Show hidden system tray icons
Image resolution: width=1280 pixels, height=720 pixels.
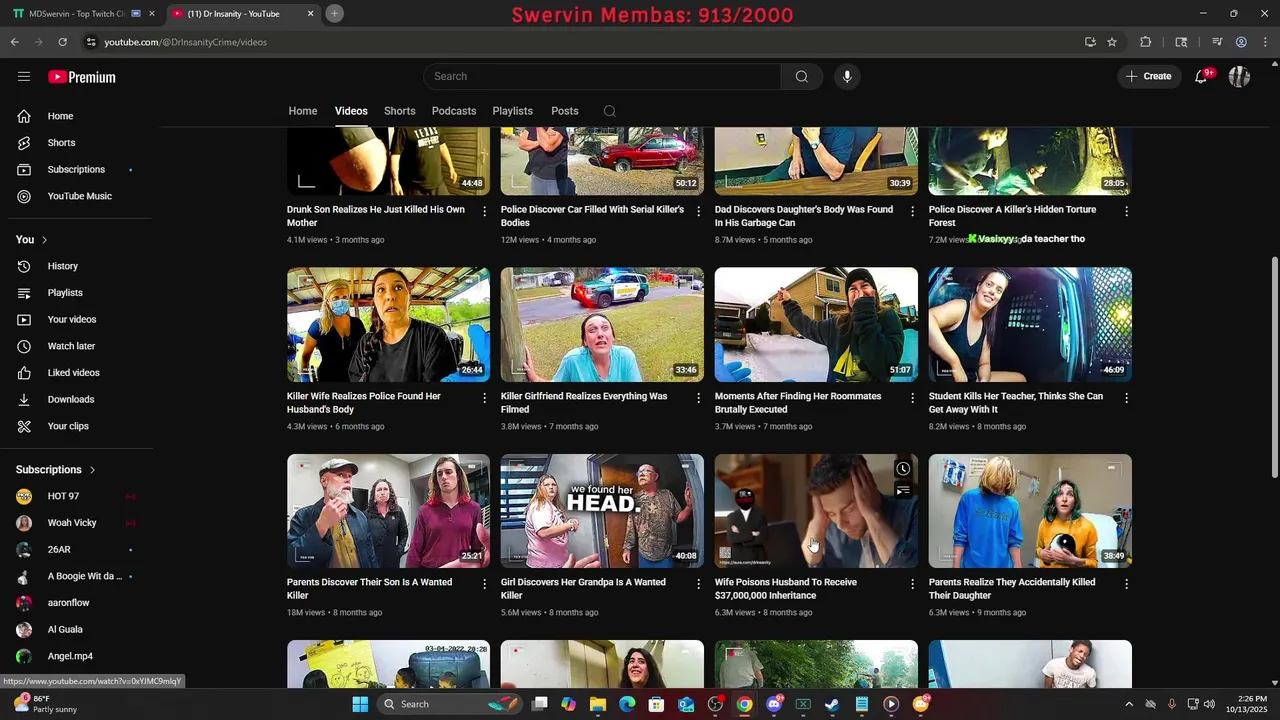[x=1129, y=704]
